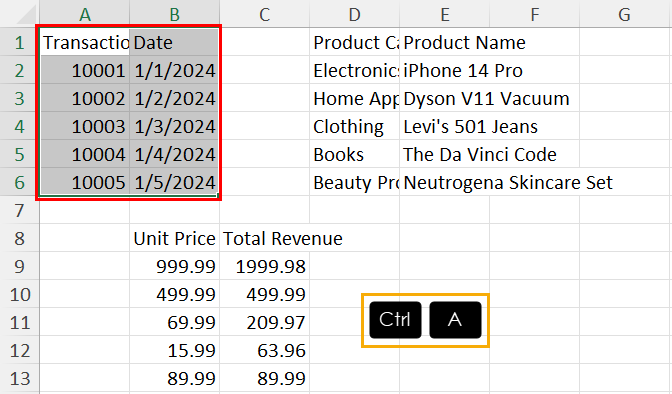Select row 11 header

(x=20, y=322)
